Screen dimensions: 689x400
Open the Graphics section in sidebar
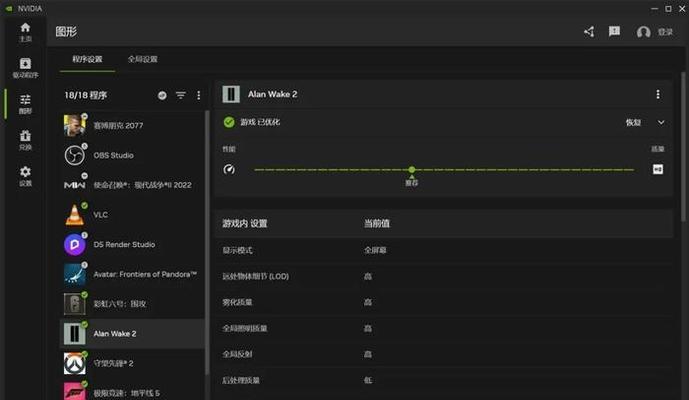pos(25,104)
